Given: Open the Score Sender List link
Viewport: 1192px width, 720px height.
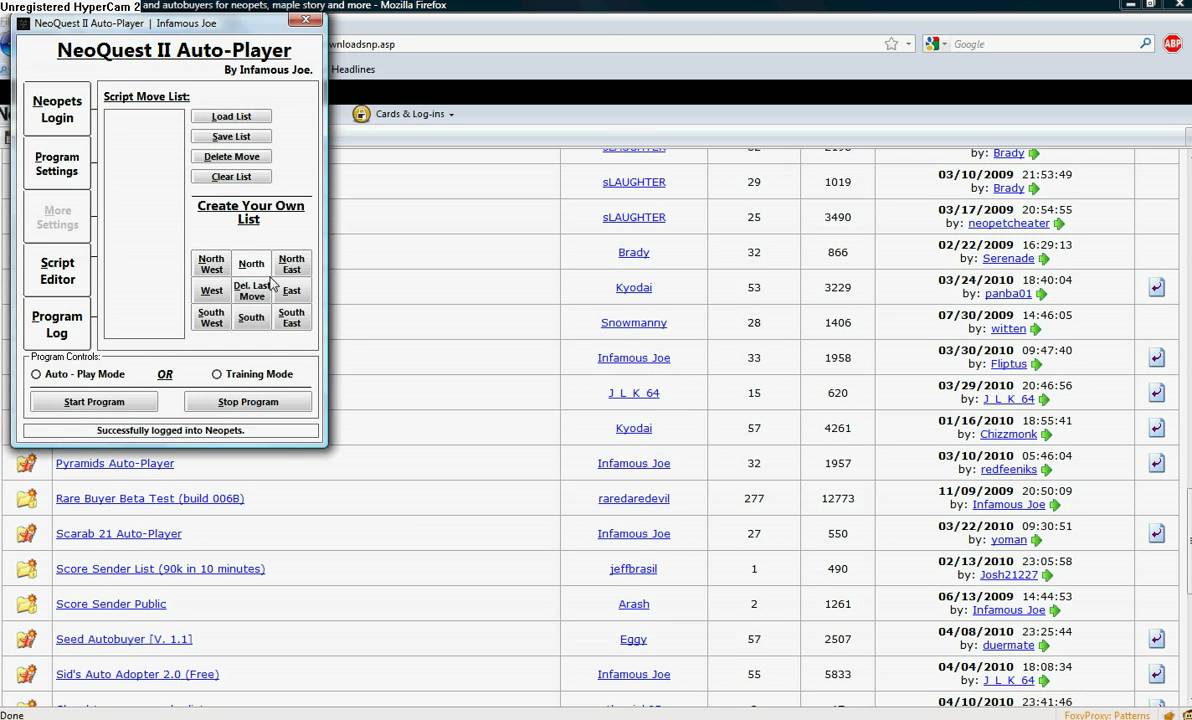Looking at the screenshot, I should click(x=160, y=569).
